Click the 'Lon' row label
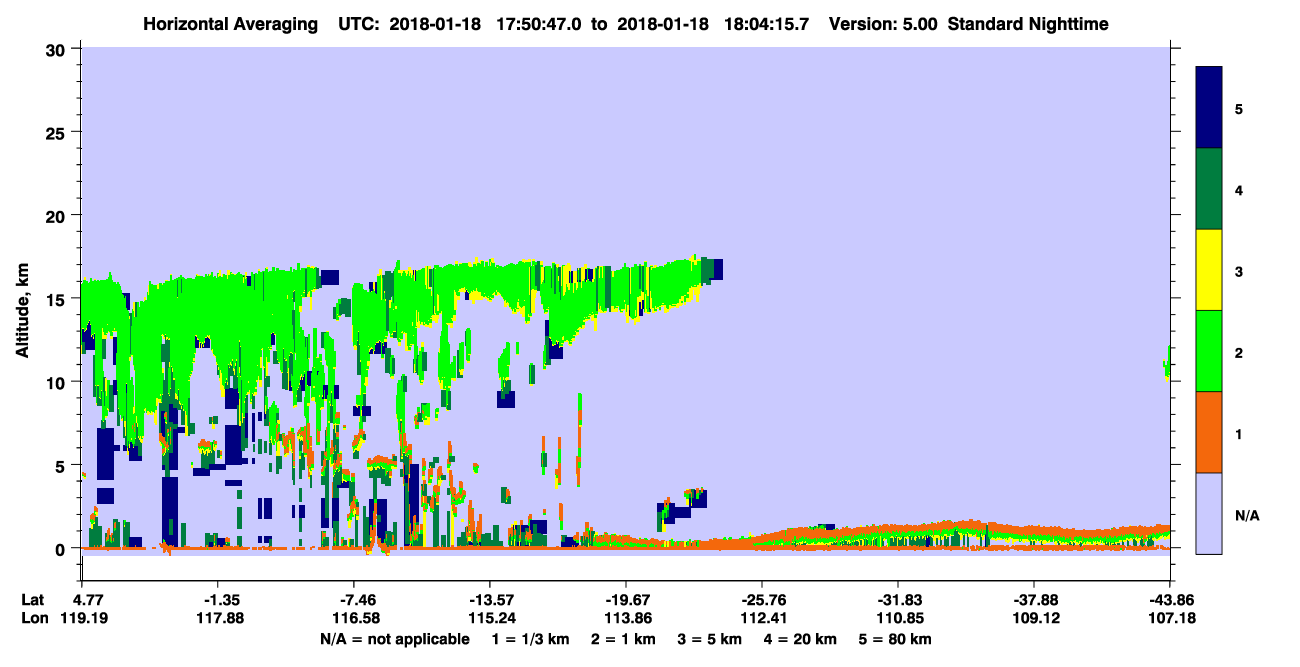 [x=33, y=618]
